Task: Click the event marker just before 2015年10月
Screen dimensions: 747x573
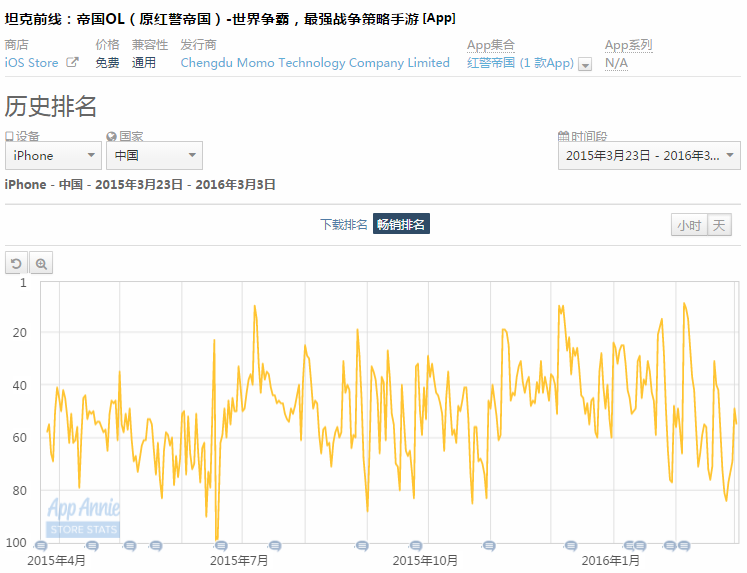Action: coord(416,545)
